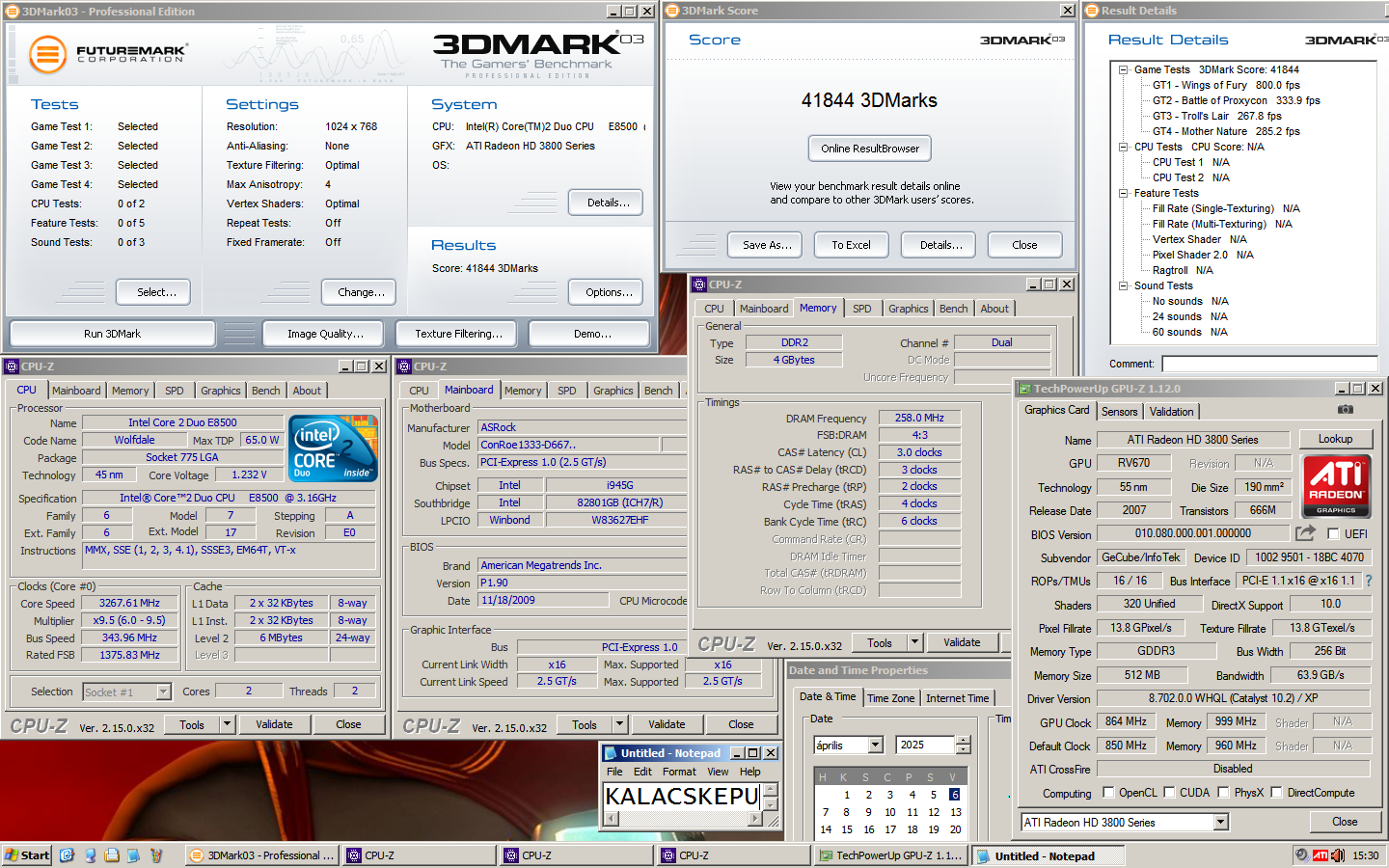Collapse the Feature Tests tree node
The image size is (1389, 868).
point(1124,193)
